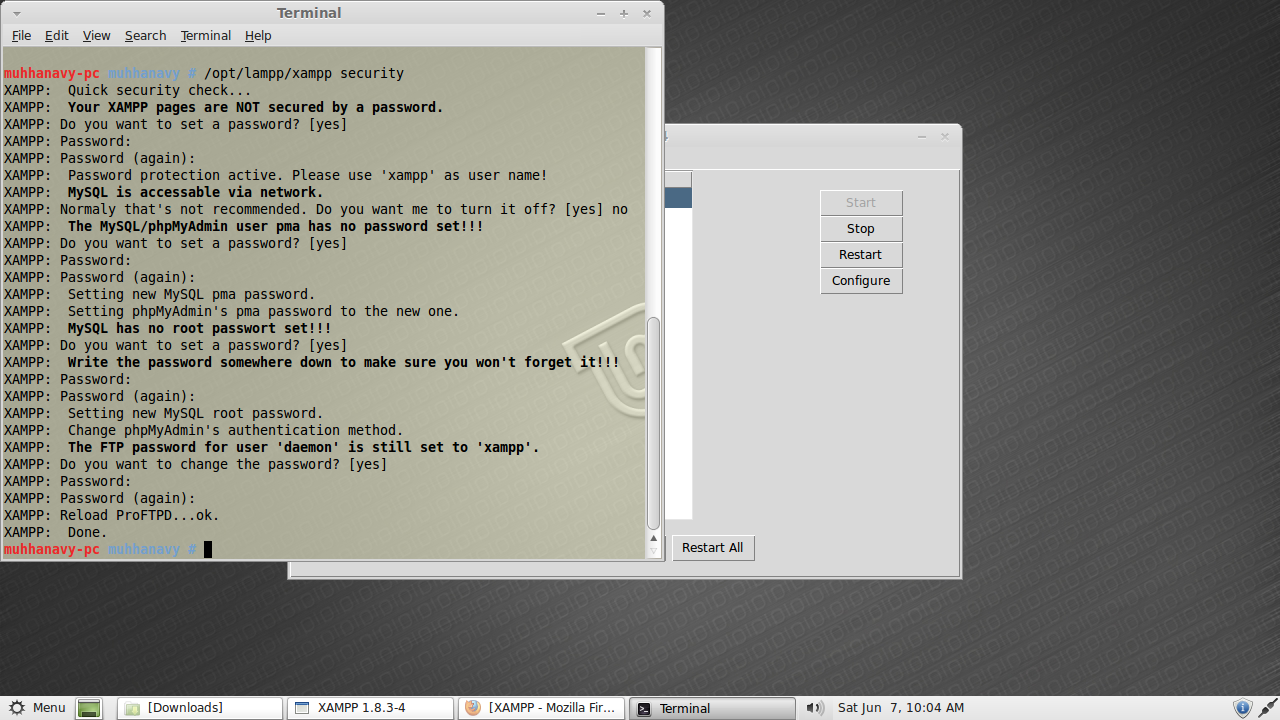Click Restart All in XAMPP window
This screenshot has width=1280, height=720.
pos(713,547)
